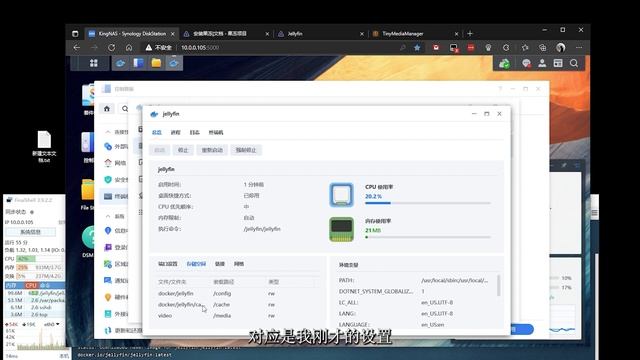Click the Control Panel home icon
The image size is (640, 360).
point(107,109)
